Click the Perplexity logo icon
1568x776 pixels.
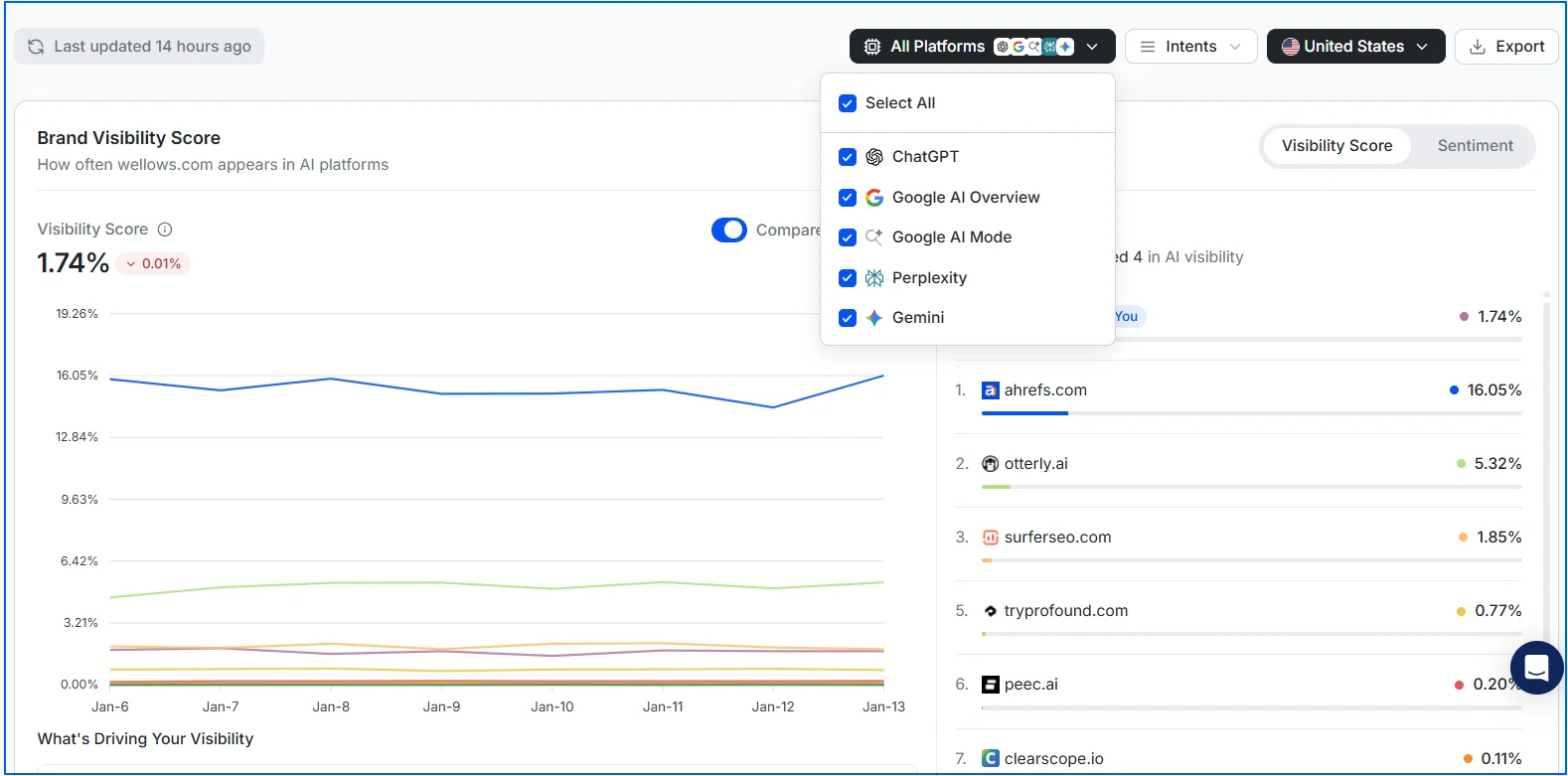tap(874, 278)
